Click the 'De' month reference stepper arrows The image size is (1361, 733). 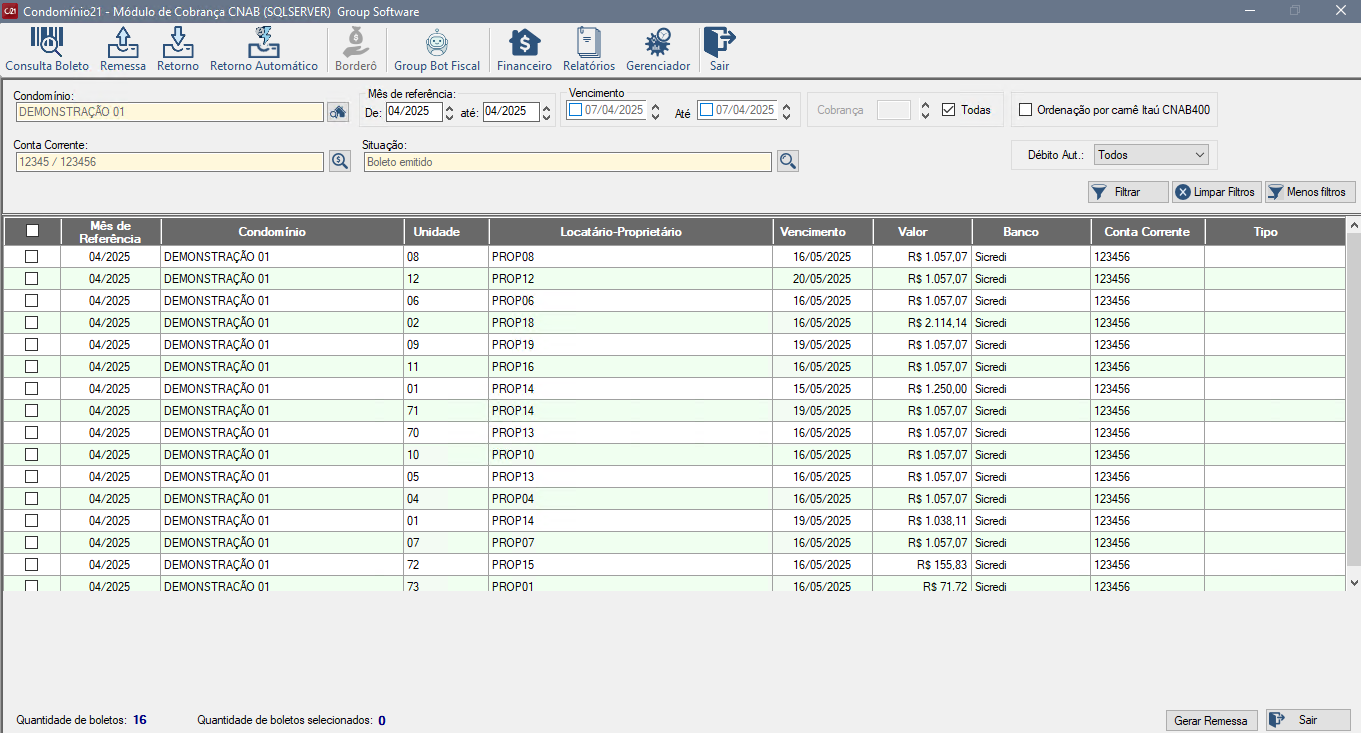(x=450, y=112)
